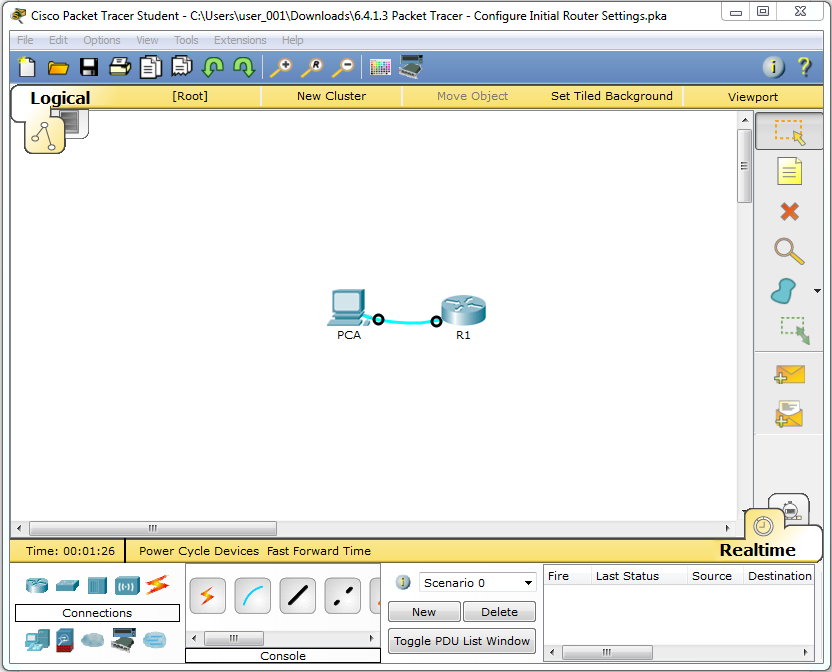The image size is (832, 672).
Task: Save the file with the floppy disk icon
Action: click(89, 67)
